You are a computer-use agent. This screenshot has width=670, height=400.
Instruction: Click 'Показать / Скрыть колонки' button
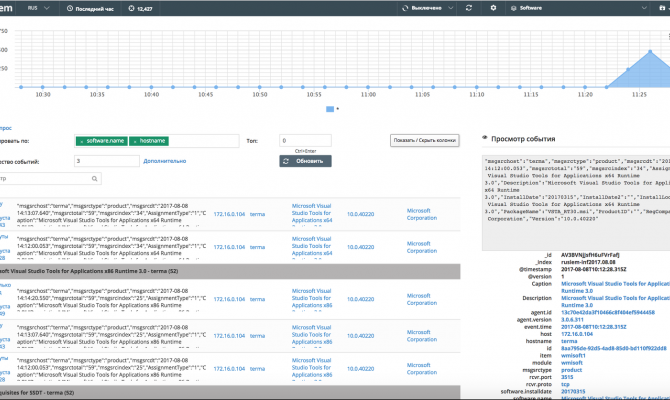(x=425, y=140)
